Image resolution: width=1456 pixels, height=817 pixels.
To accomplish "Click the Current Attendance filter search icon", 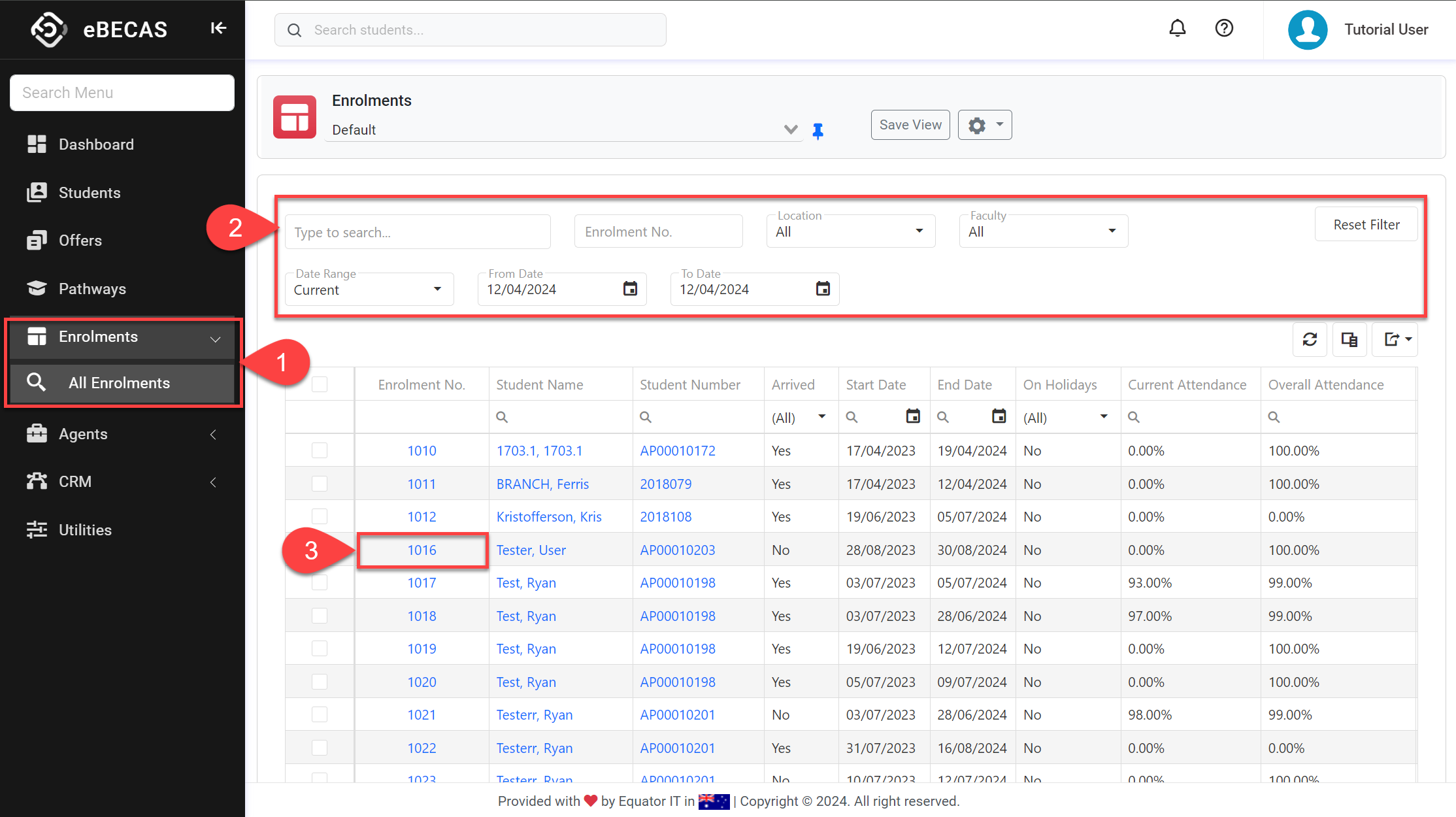I will tap(1134, 417).
